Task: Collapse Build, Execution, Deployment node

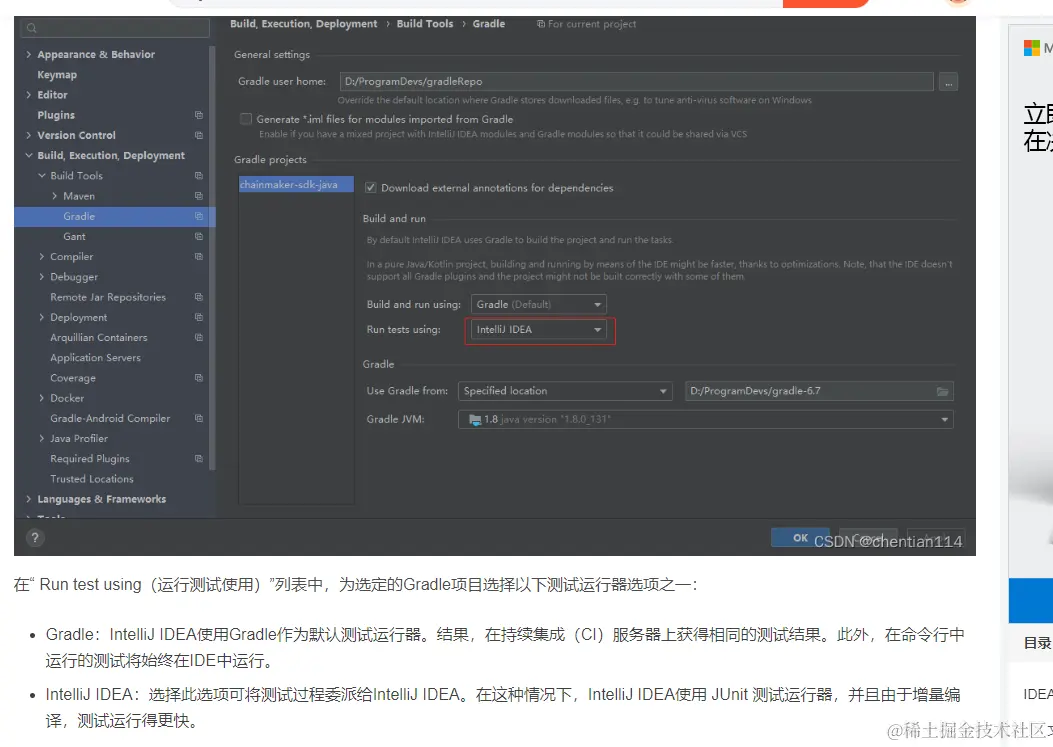Action: pyautogui.click(x=28, y=155)
